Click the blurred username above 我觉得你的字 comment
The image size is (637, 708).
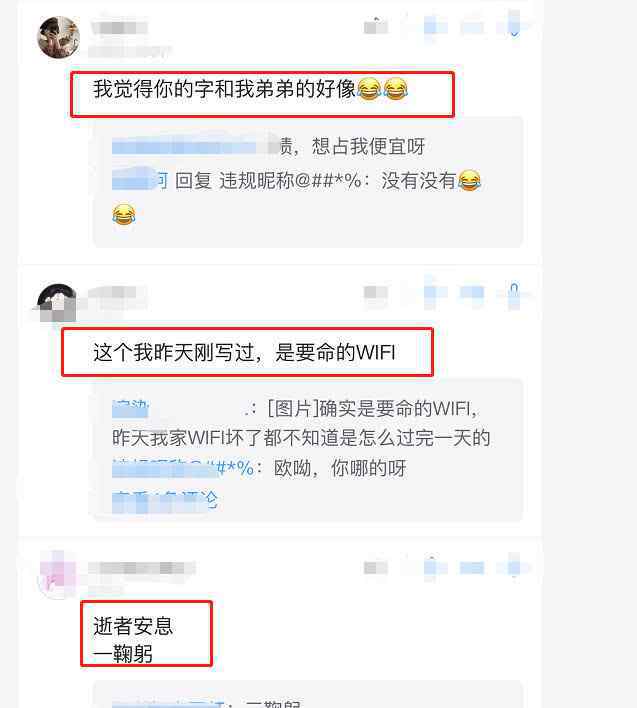pyautogui.click(x=119, y=28)
